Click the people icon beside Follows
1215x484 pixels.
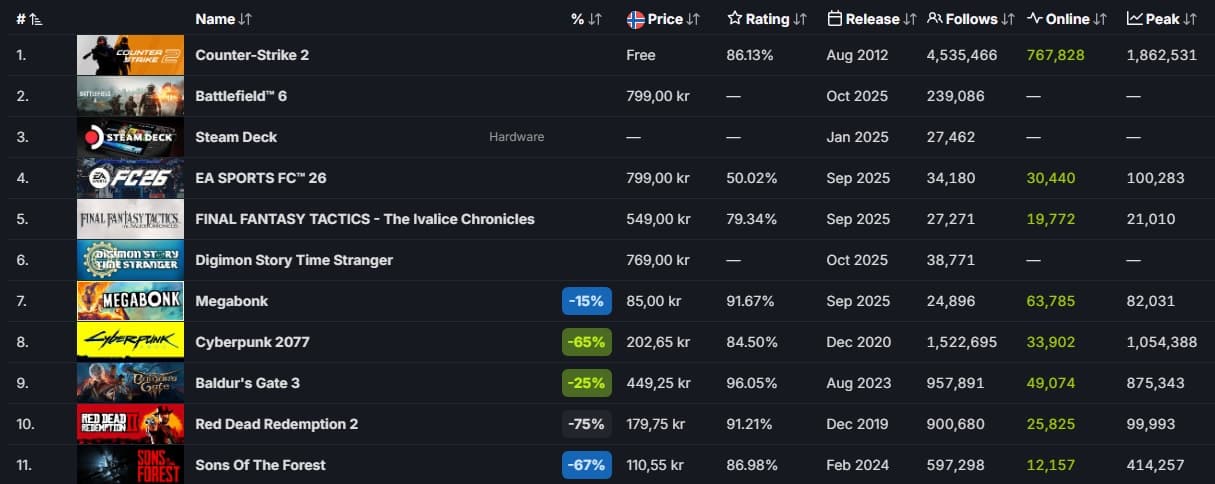coord(935,19)
